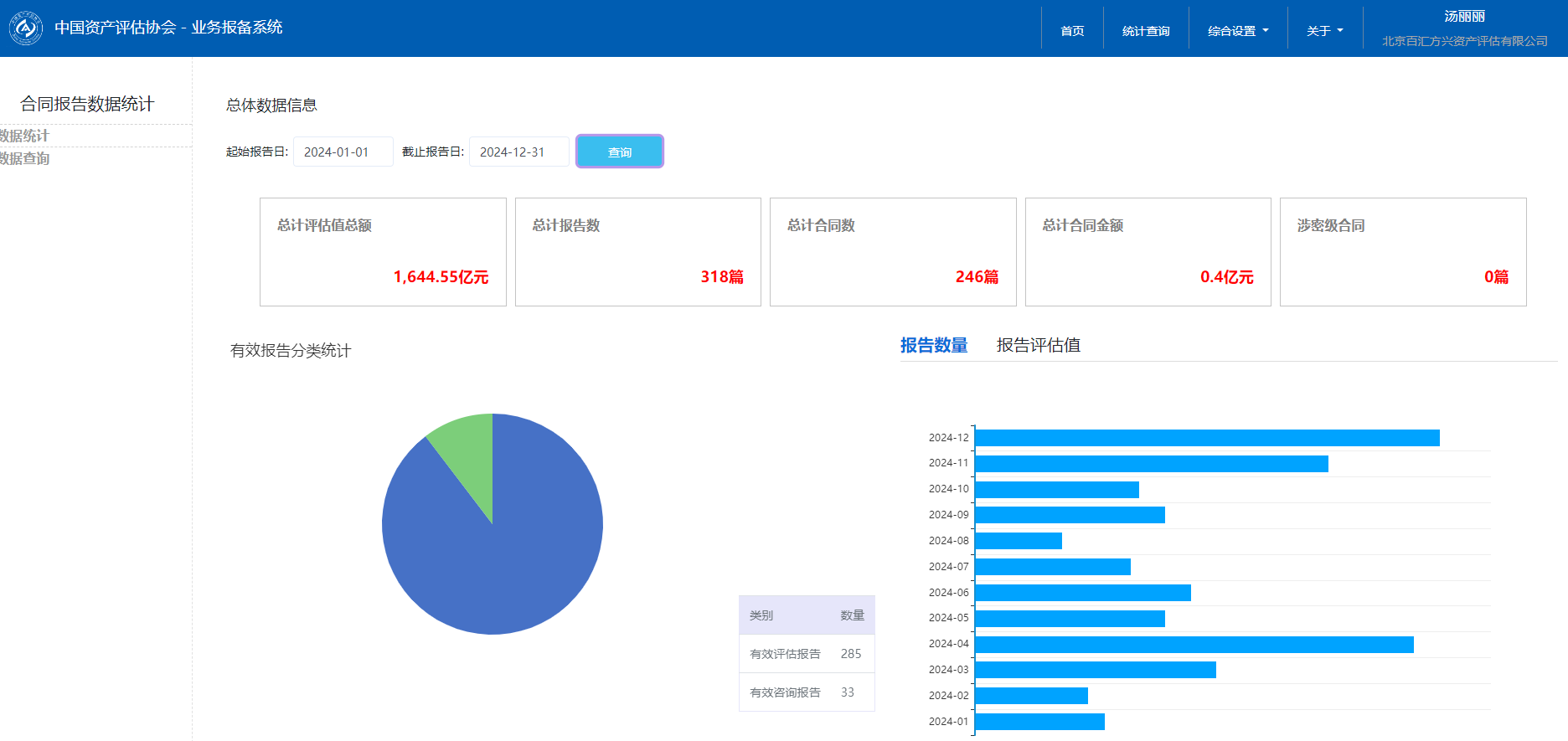
Task: Click the 总计评估值总额 summary card
Action: (383, 252)
